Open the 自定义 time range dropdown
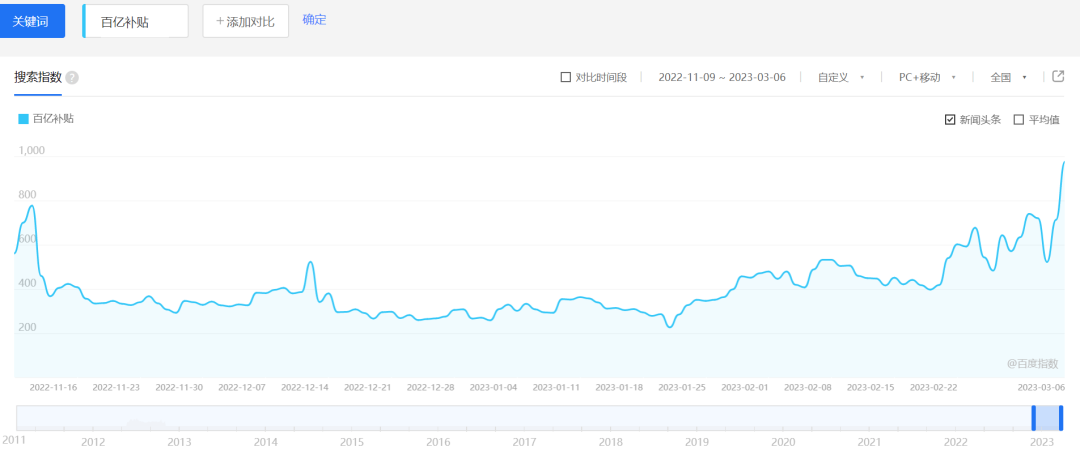Screen dimensions: 1080x451 pos(840,77)
